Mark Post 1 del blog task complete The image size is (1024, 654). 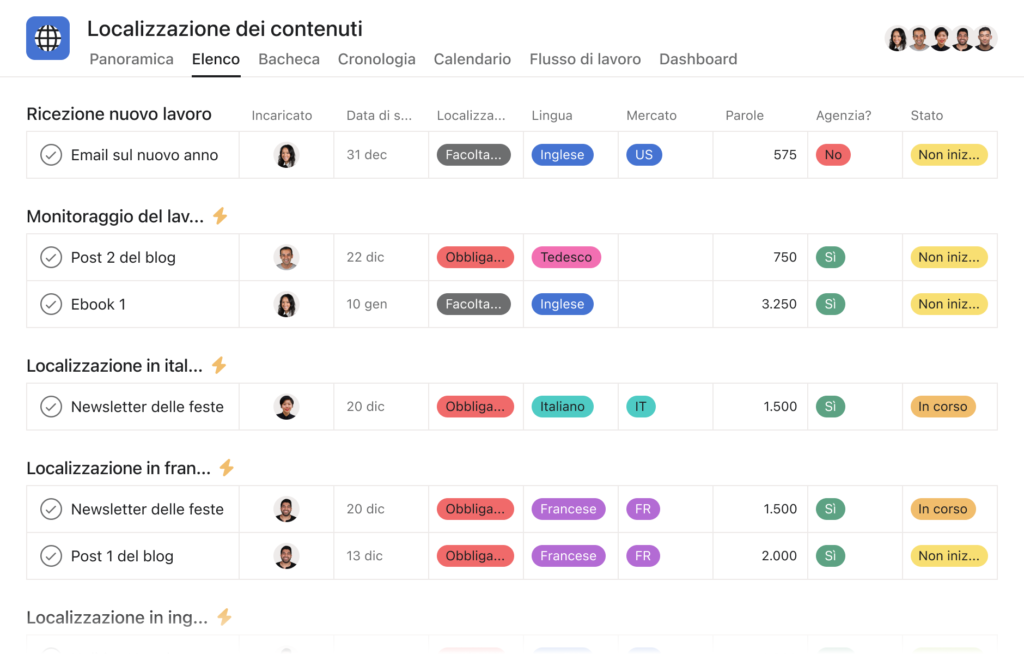coord(51,556)
